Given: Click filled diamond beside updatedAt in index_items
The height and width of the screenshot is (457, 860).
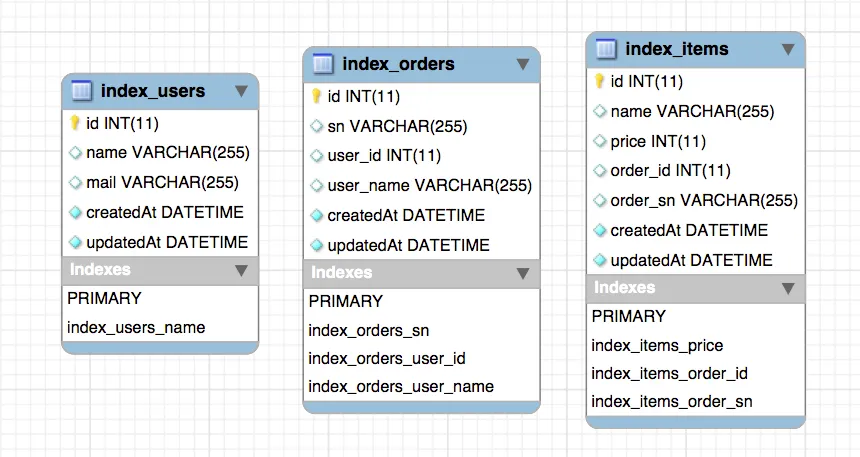Looking at the screenshot, I should coord(599,260).
